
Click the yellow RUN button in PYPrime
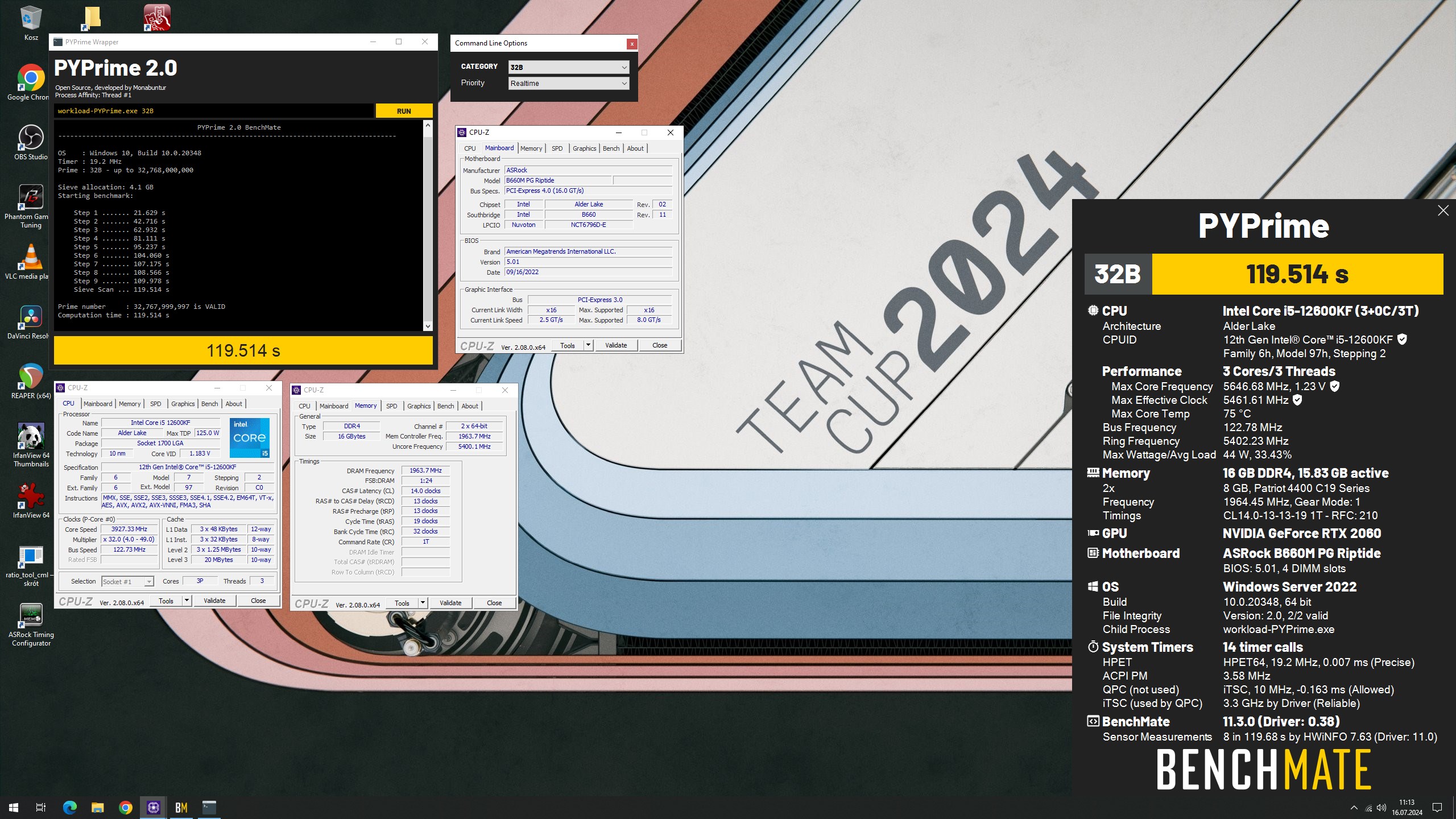pos(404,111)
